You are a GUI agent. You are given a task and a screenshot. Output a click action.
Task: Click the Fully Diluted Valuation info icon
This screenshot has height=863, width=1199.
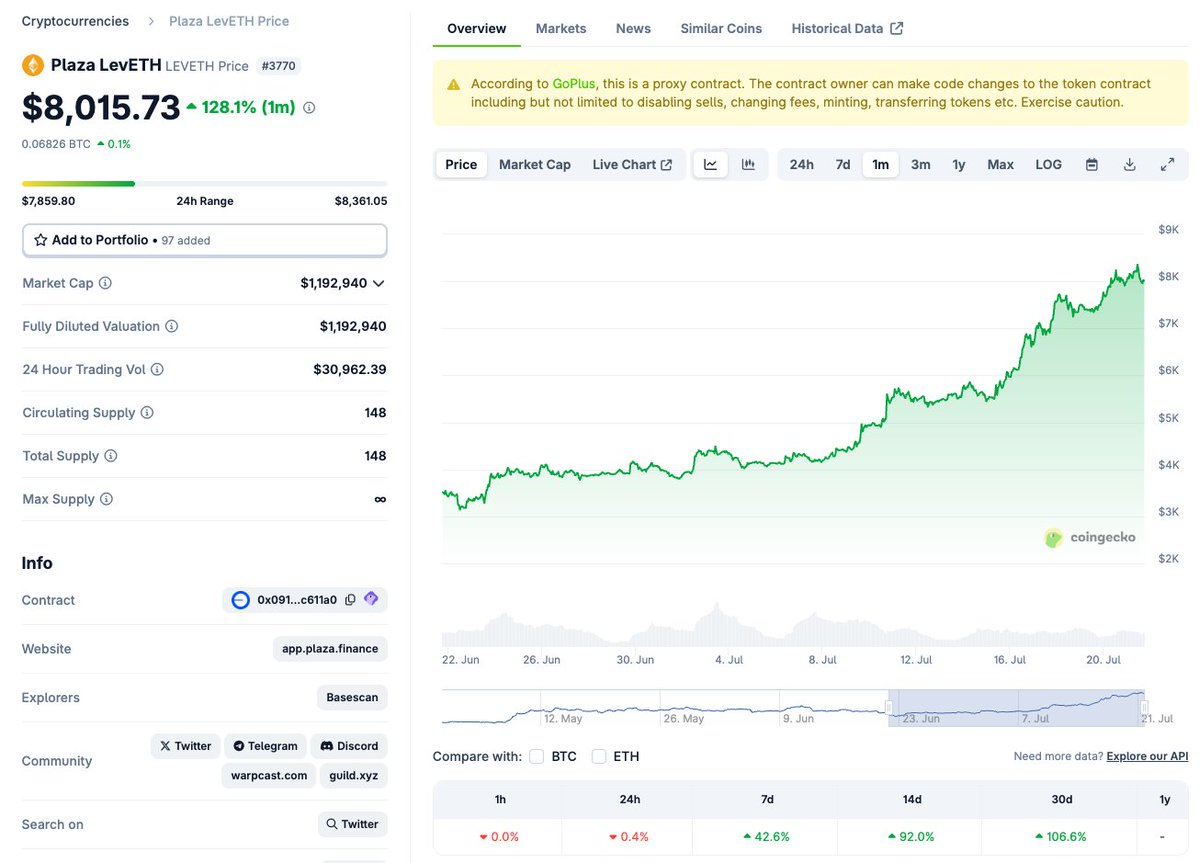point(172,326)
